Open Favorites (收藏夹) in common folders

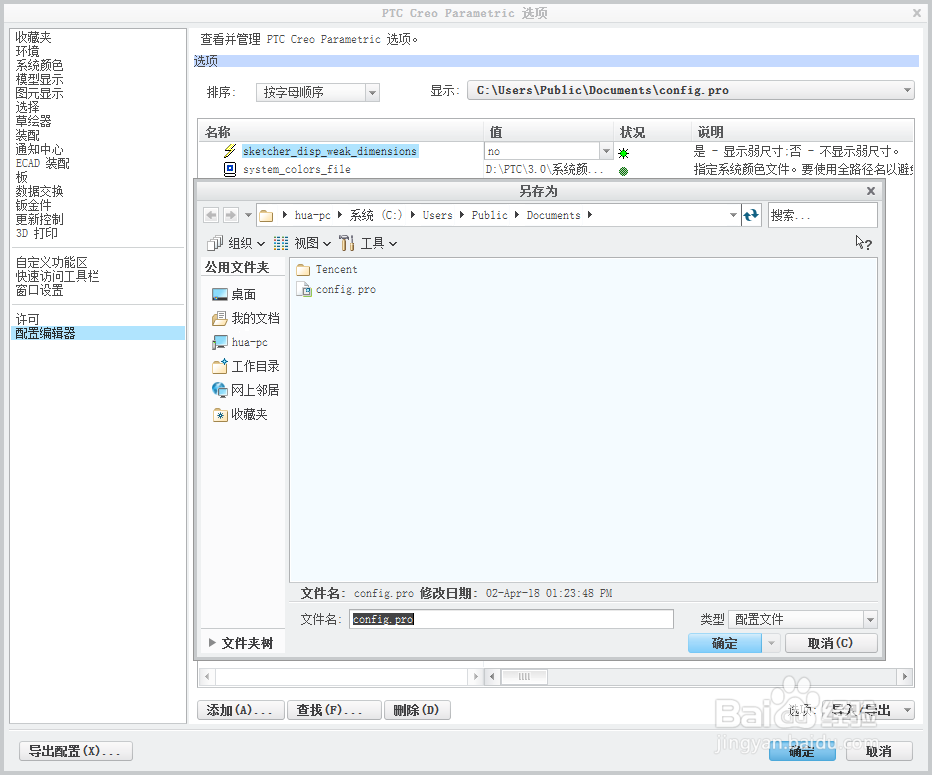pos(240,414)
